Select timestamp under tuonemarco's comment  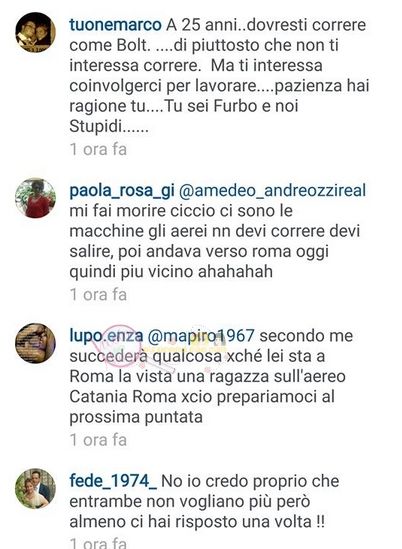coord(98,150)
